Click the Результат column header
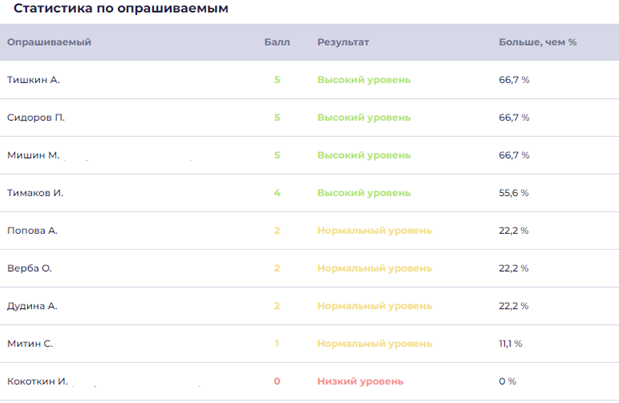 343,42
